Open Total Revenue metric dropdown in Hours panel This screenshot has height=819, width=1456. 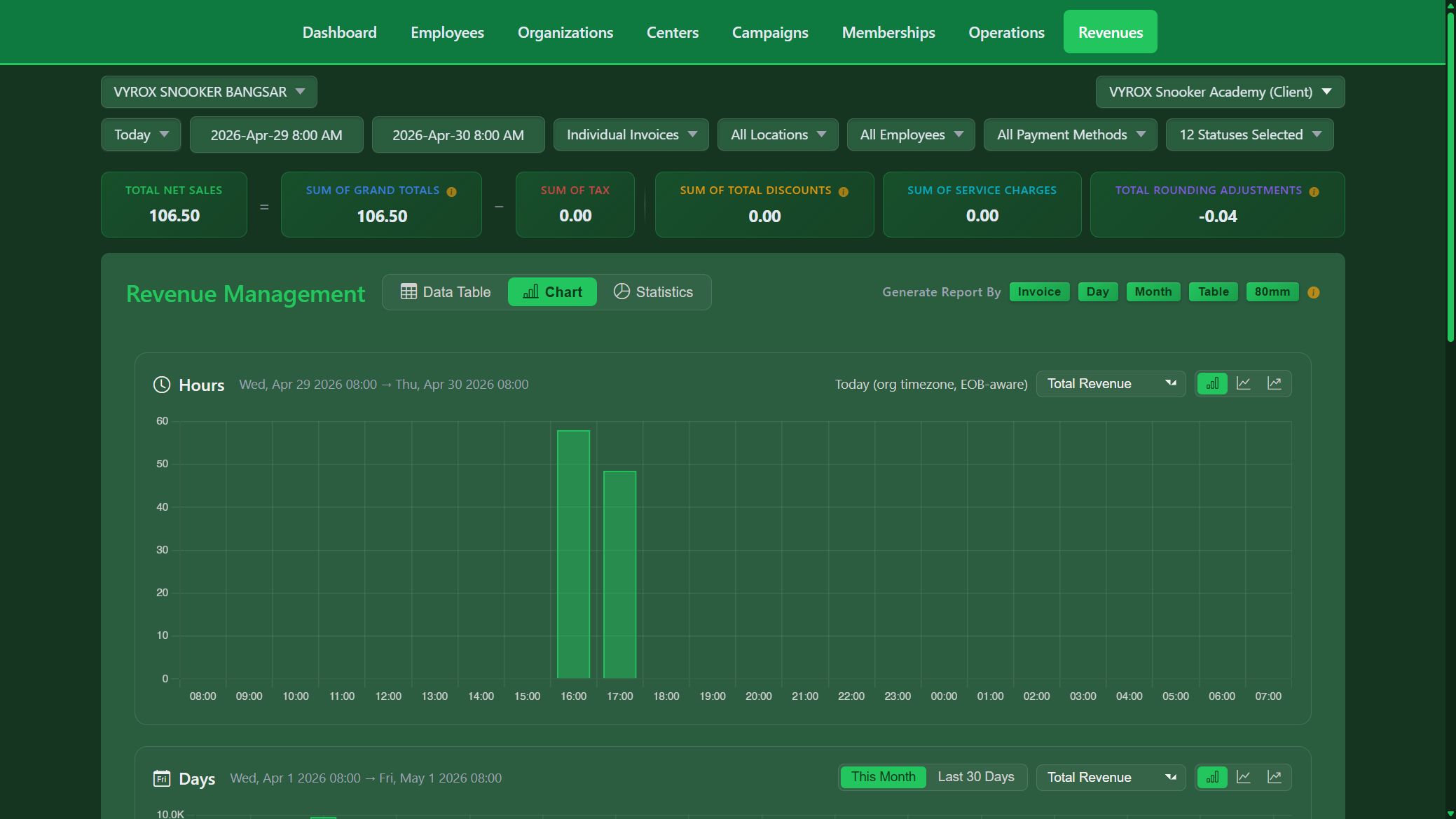point(1111,384)
